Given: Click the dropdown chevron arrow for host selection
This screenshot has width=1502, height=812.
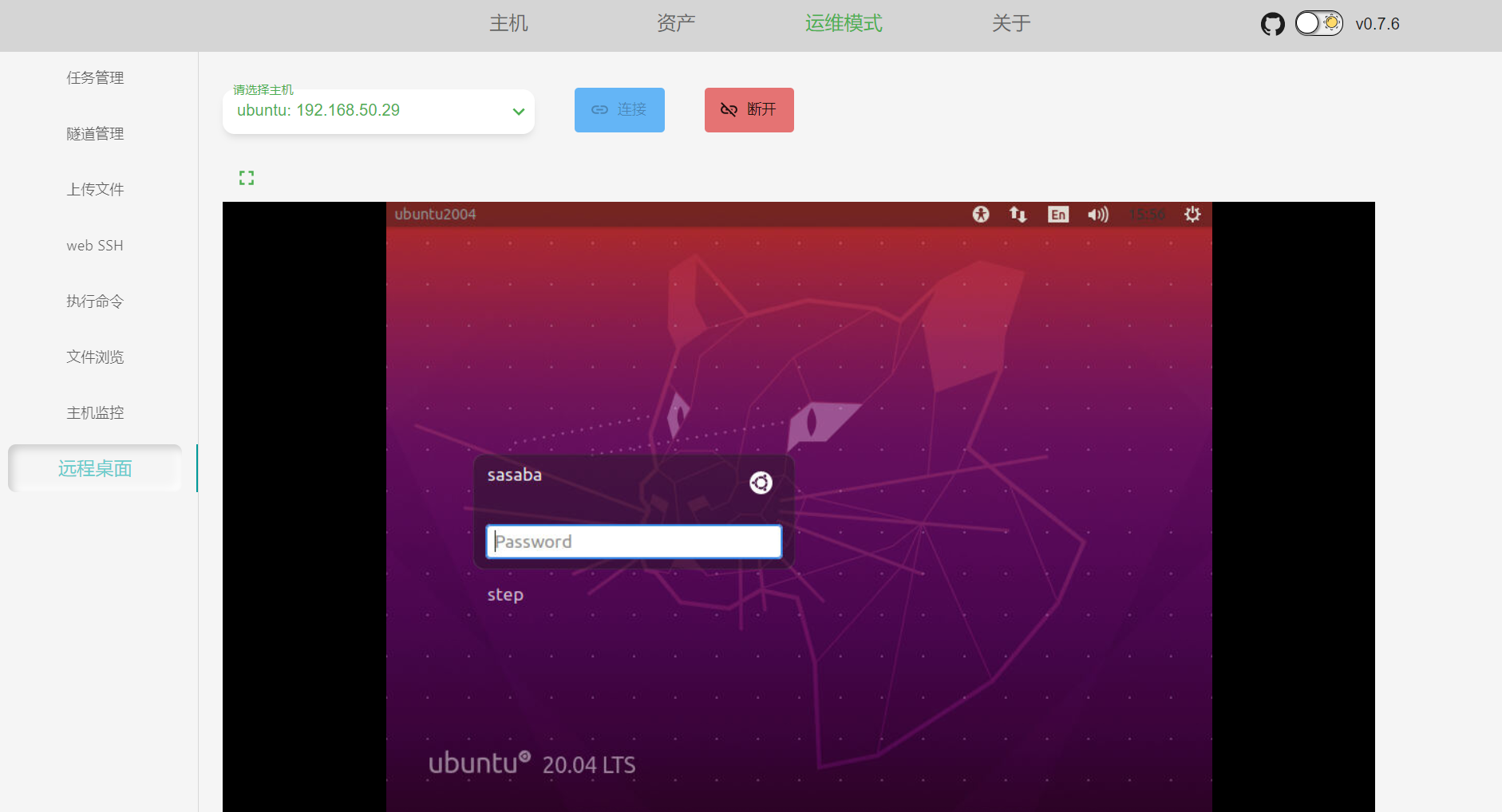Looking at the screenshot, I should pos(519,112).
